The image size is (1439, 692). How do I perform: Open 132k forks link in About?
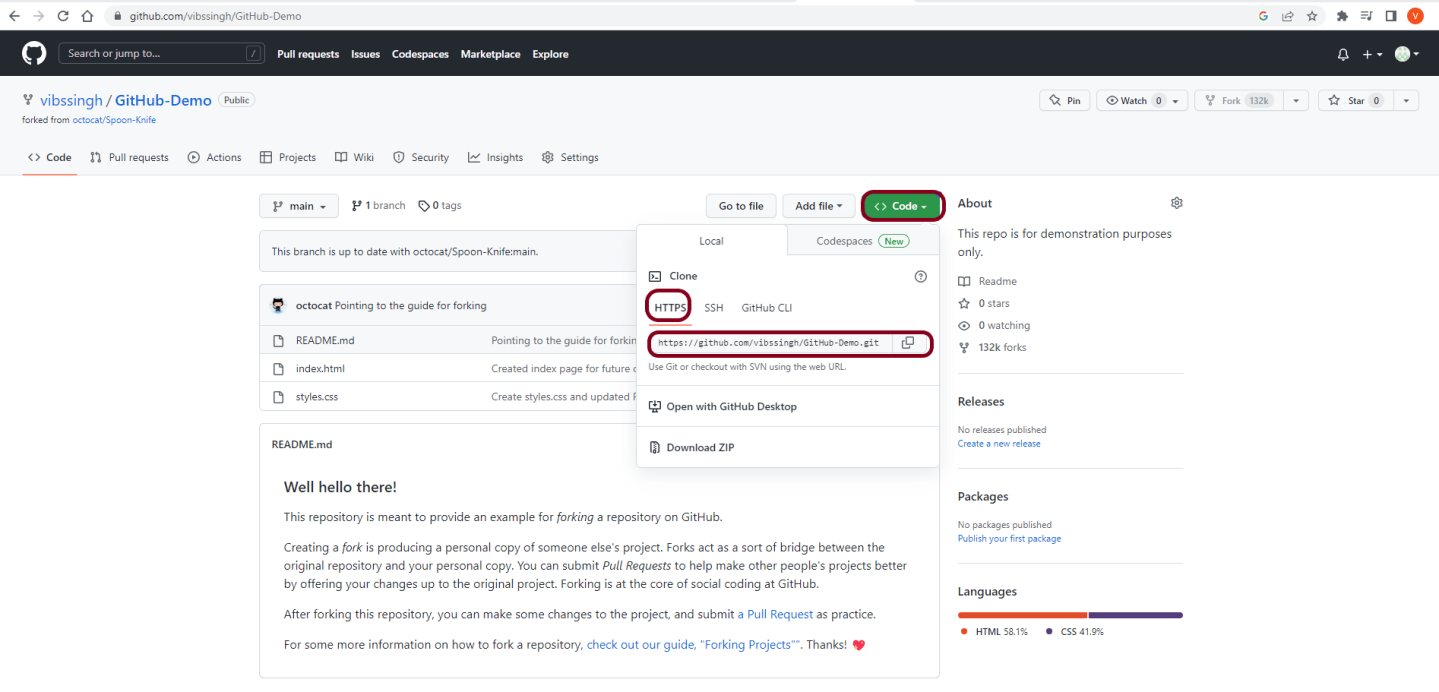992,348
